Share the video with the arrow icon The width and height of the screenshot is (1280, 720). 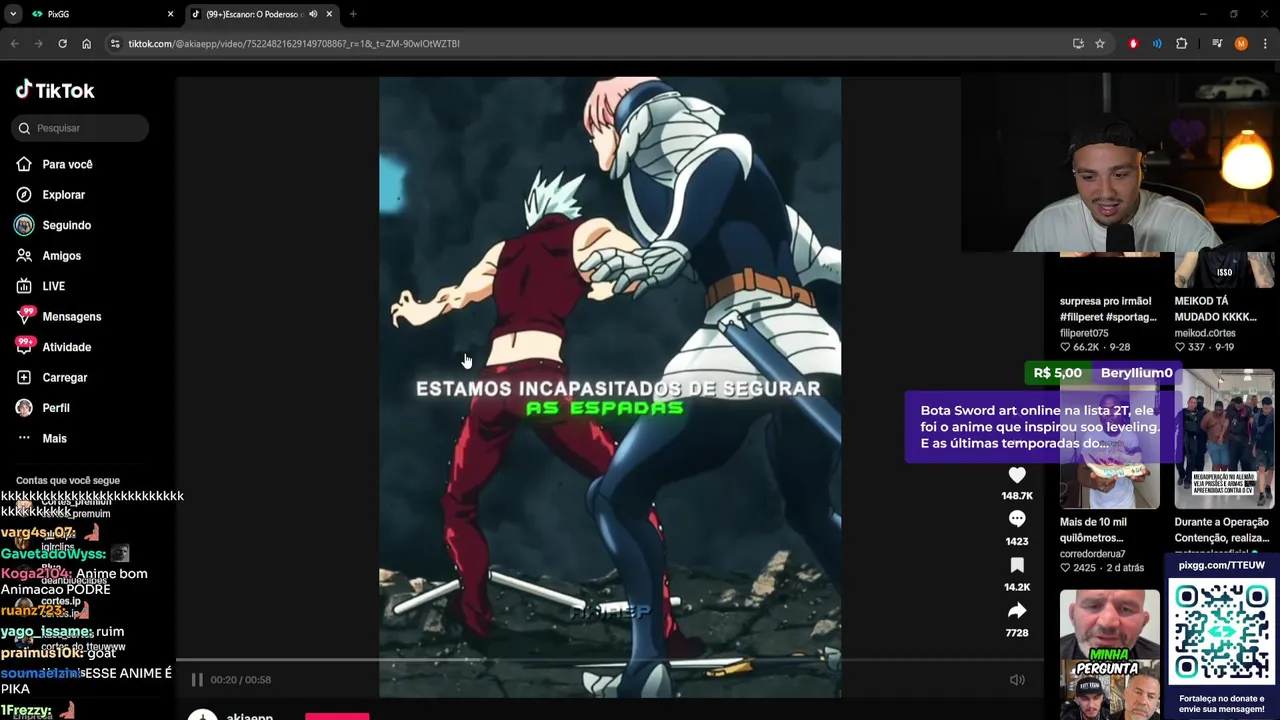(x=1017, y=611)
